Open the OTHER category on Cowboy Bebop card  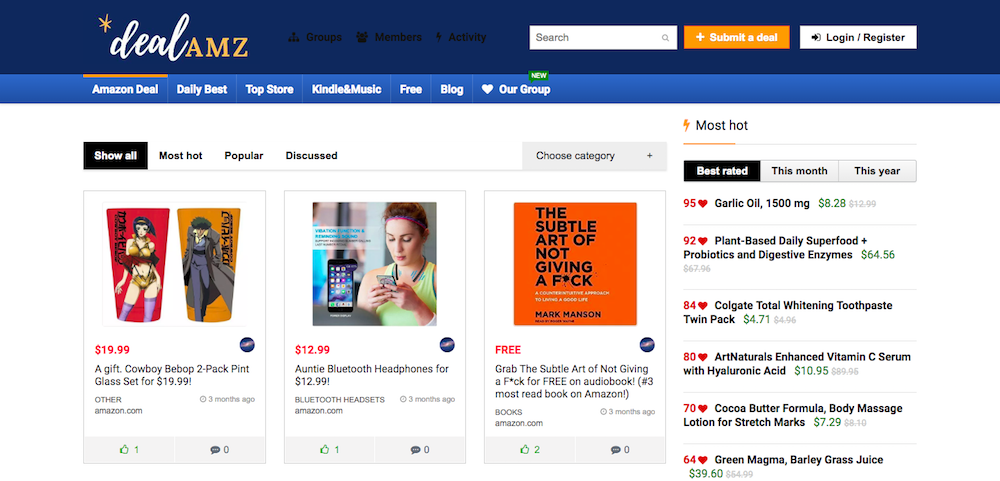(108, 400)
